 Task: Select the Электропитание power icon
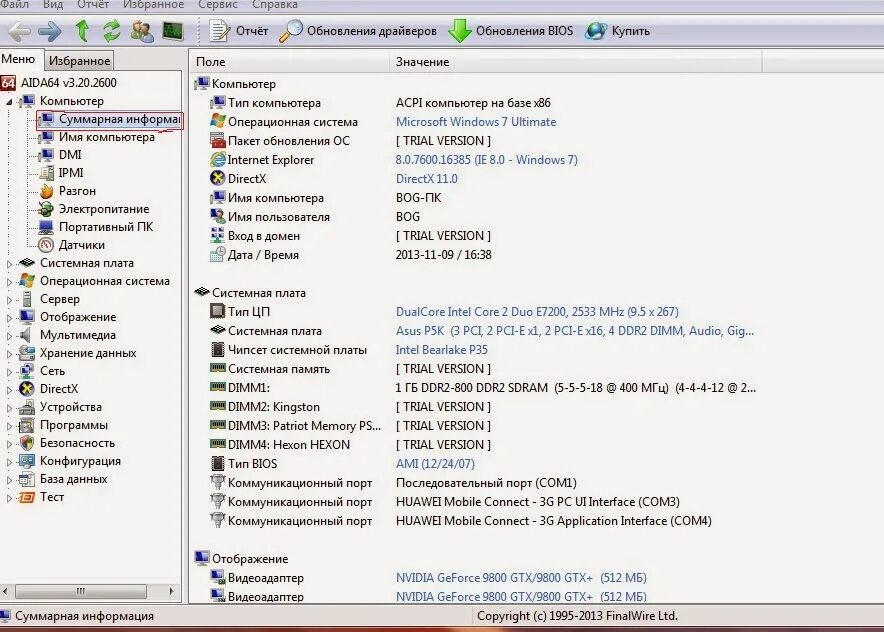[46, 209]
